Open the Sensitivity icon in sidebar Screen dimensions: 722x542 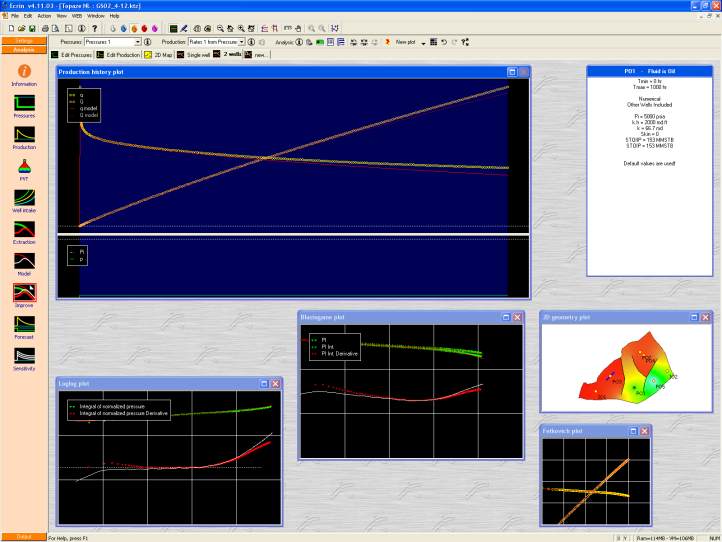tap(24, 356)
